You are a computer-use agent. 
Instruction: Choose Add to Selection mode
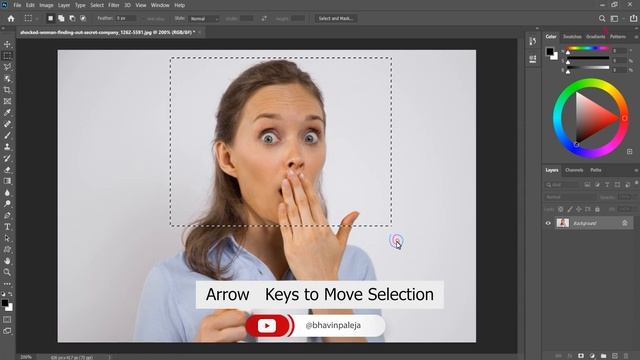click(61, 18)
